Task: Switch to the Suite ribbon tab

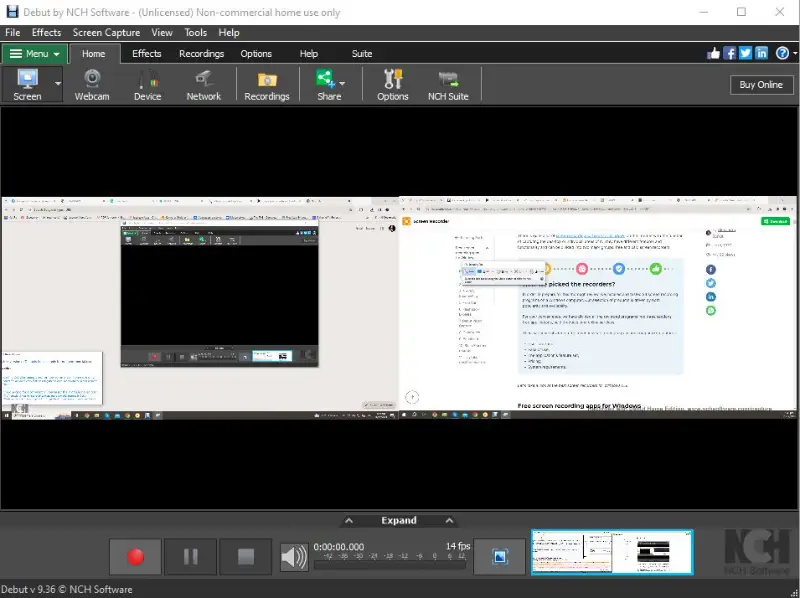Action: [x=362, y=54]
